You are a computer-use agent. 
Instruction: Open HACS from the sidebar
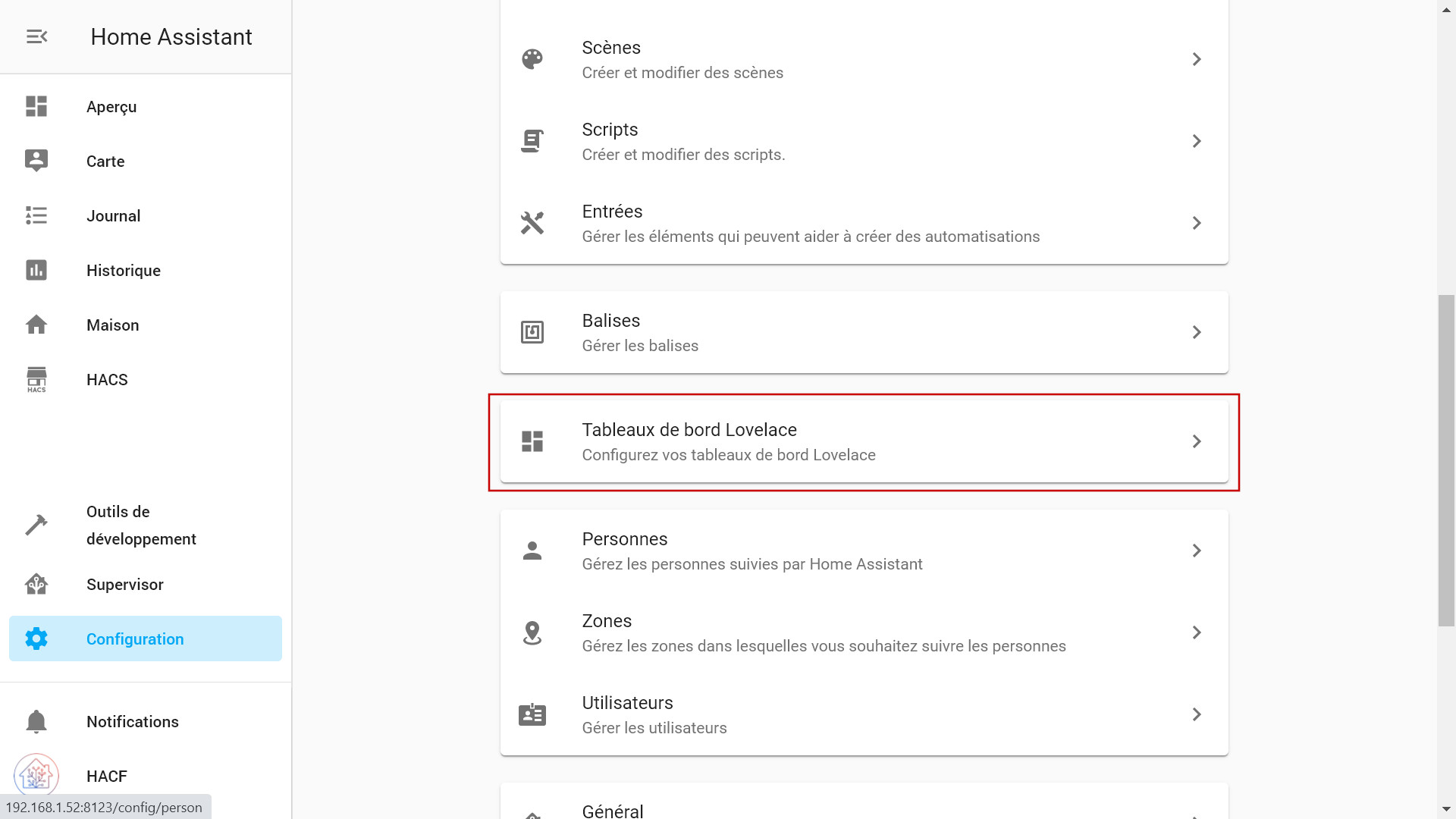point(146,380)
